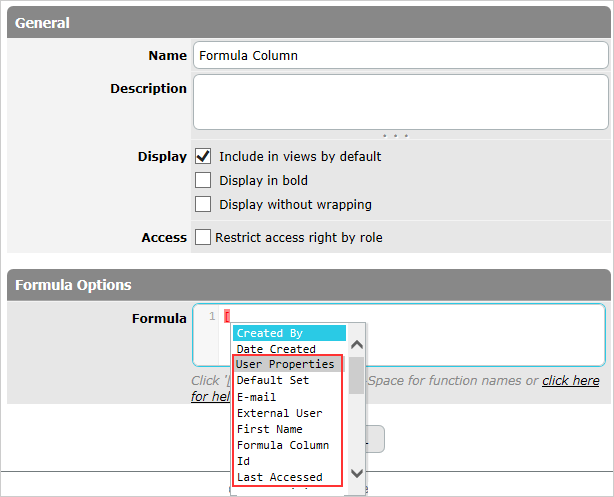Click the autocomplete list scroll down arrow

coord(357,473)
